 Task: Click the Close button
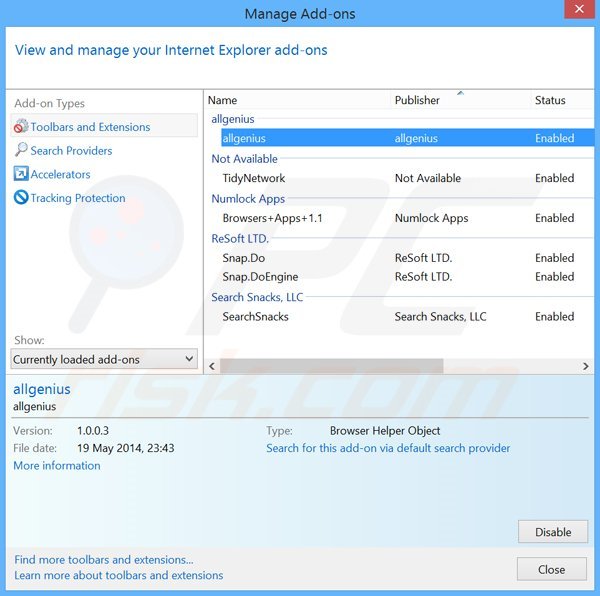click(551, 569)
